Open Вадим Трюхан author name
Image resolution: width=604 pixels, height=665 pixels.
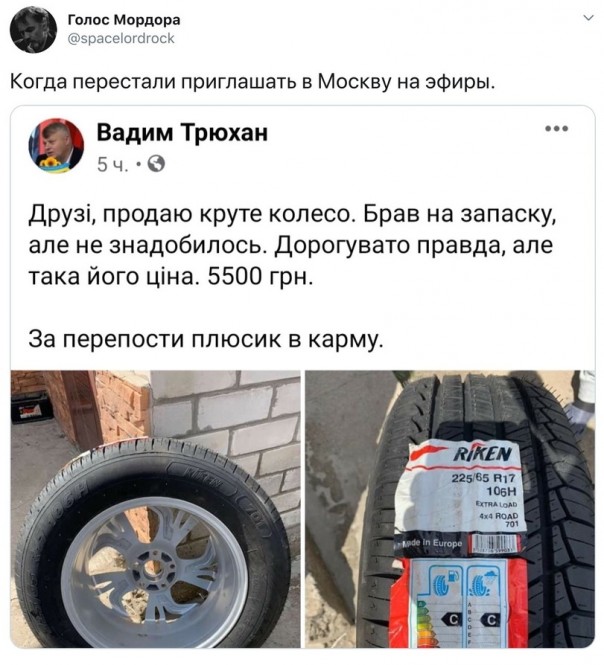pos(182,132)
